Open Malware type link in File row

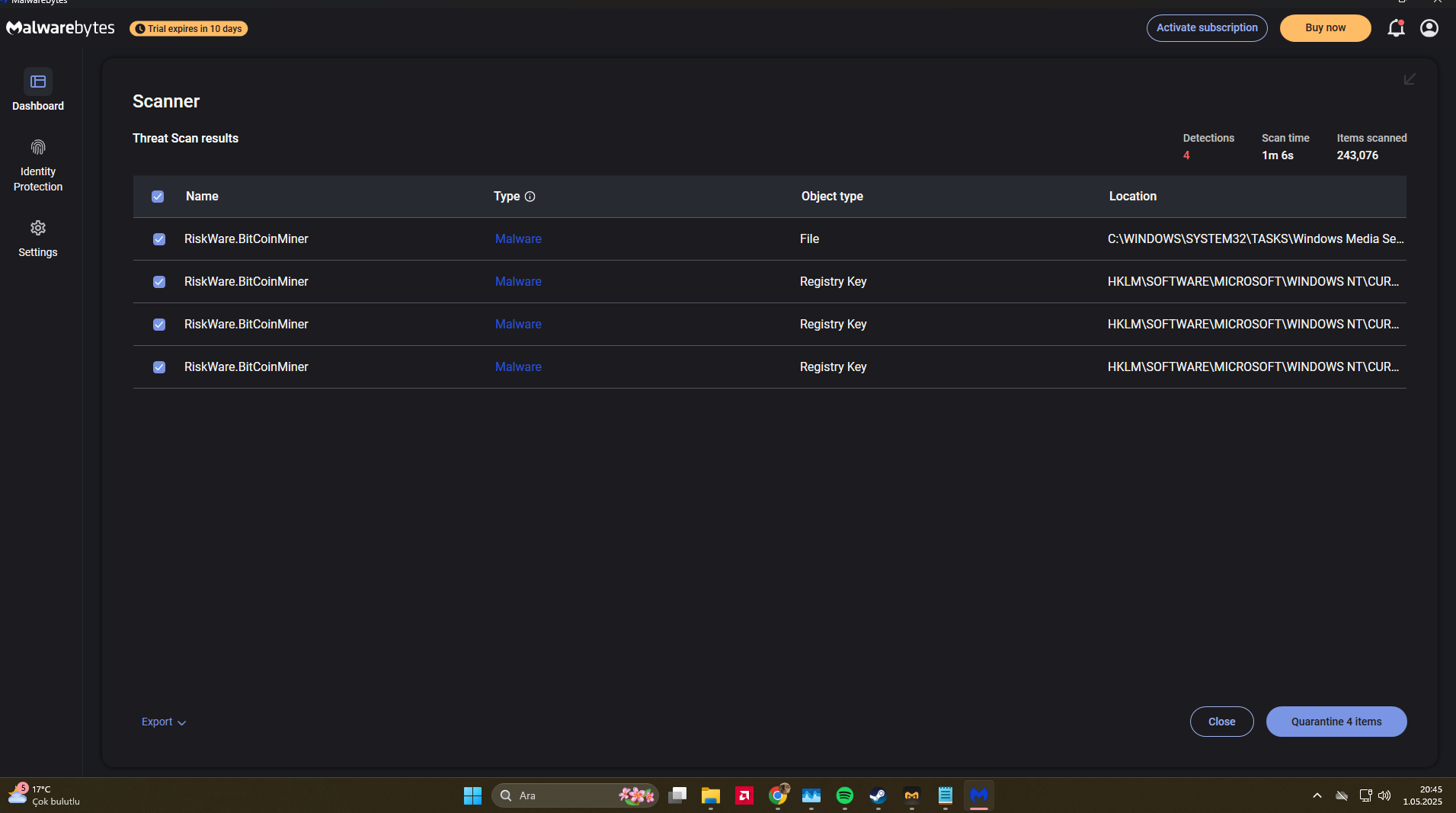point(518,239)
